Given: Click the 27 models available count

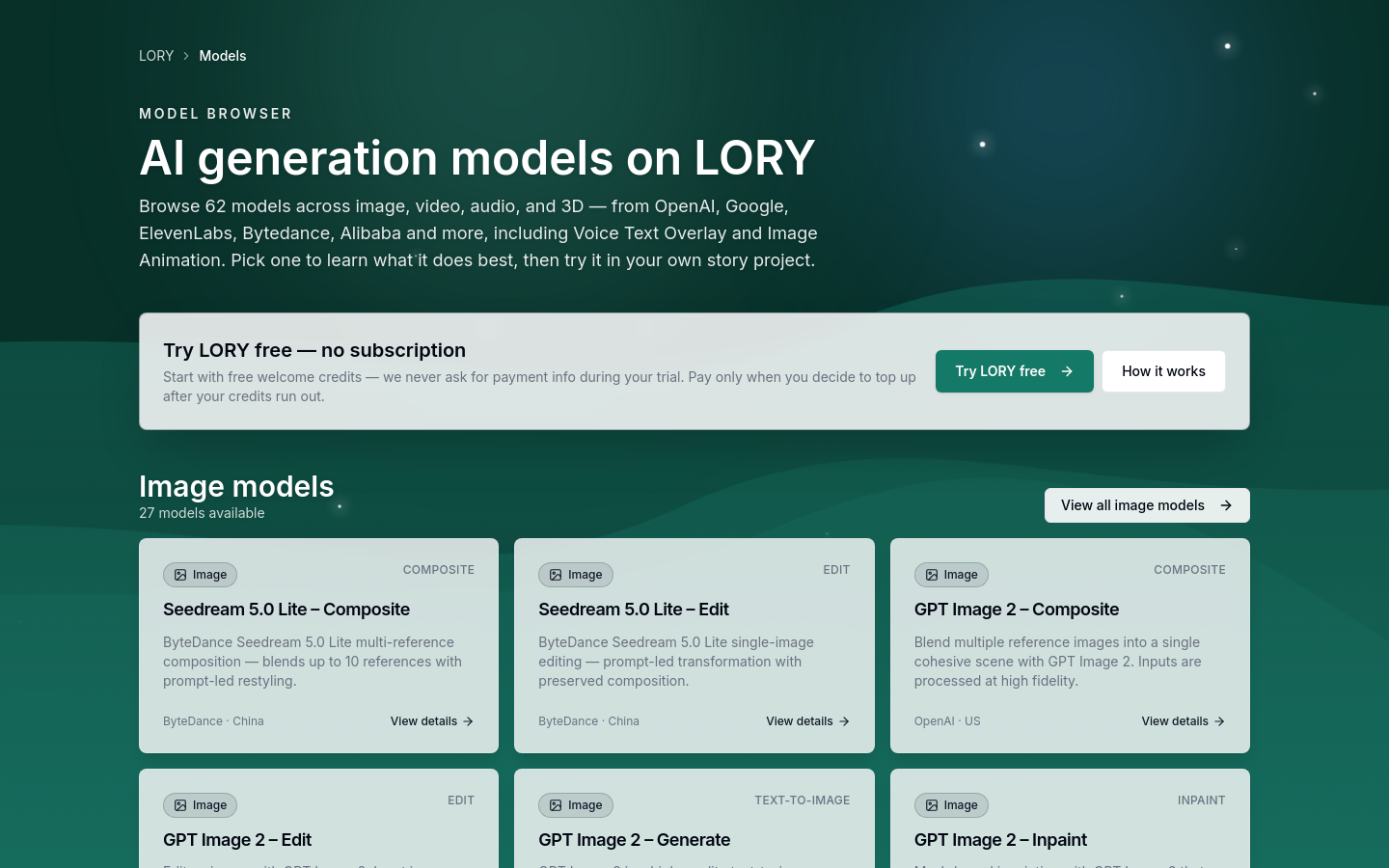Looking at the screenshot, I should [202, 513].
